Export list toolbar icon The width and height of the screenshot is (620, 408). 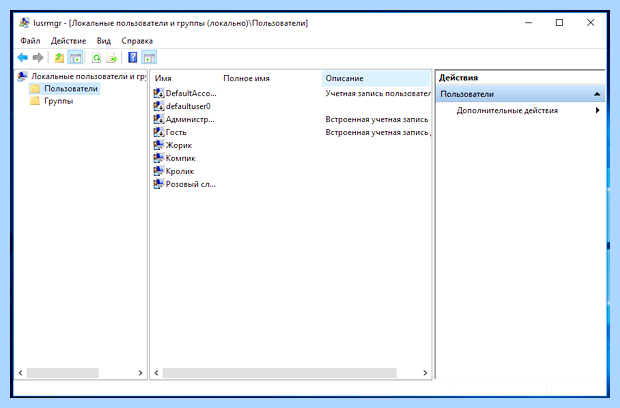(x=112, y=58)
